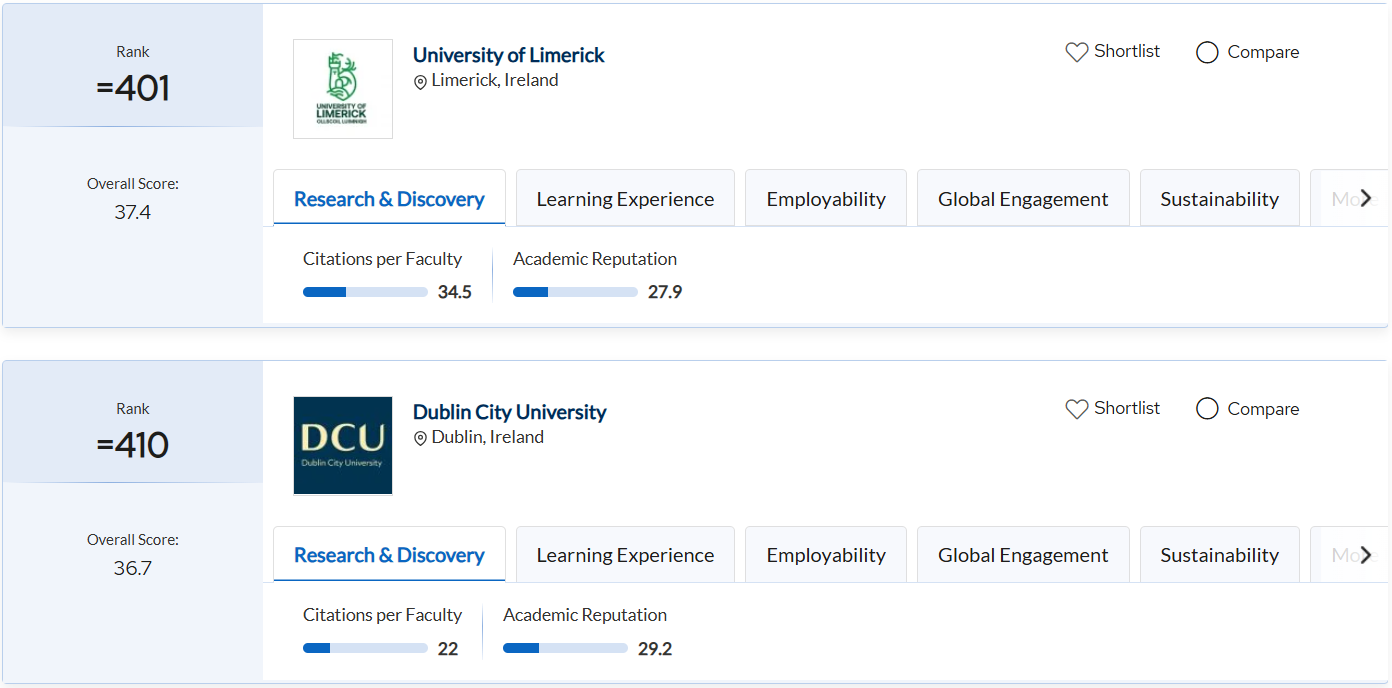Viewport: 1392px width, 688px height.
Task: Open Sustainability tab for Dublin City University
Action: (1219, 555)
